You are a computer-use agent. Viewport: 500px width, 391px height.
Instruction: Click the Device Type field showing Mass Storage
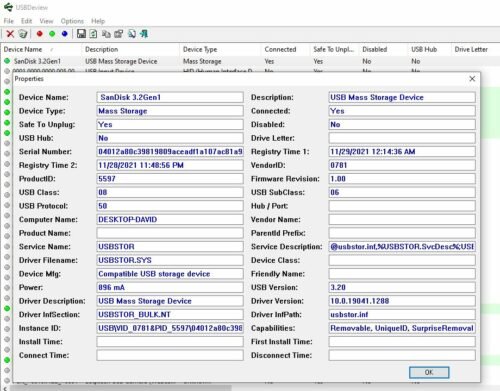170,111
